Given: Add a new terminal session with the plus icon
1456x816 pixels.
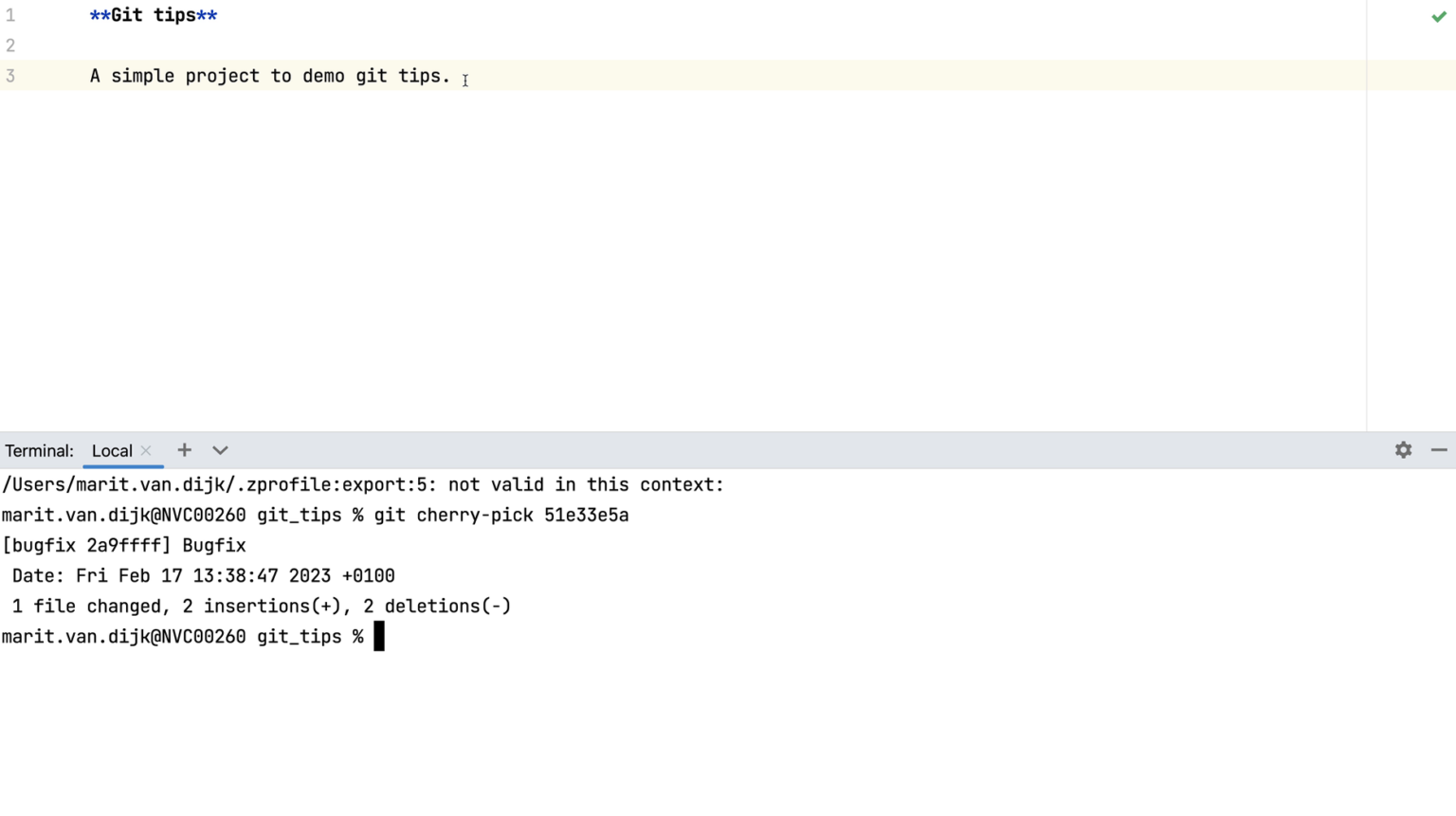Looking at the screenshot, I should click(x=184, y=450).
